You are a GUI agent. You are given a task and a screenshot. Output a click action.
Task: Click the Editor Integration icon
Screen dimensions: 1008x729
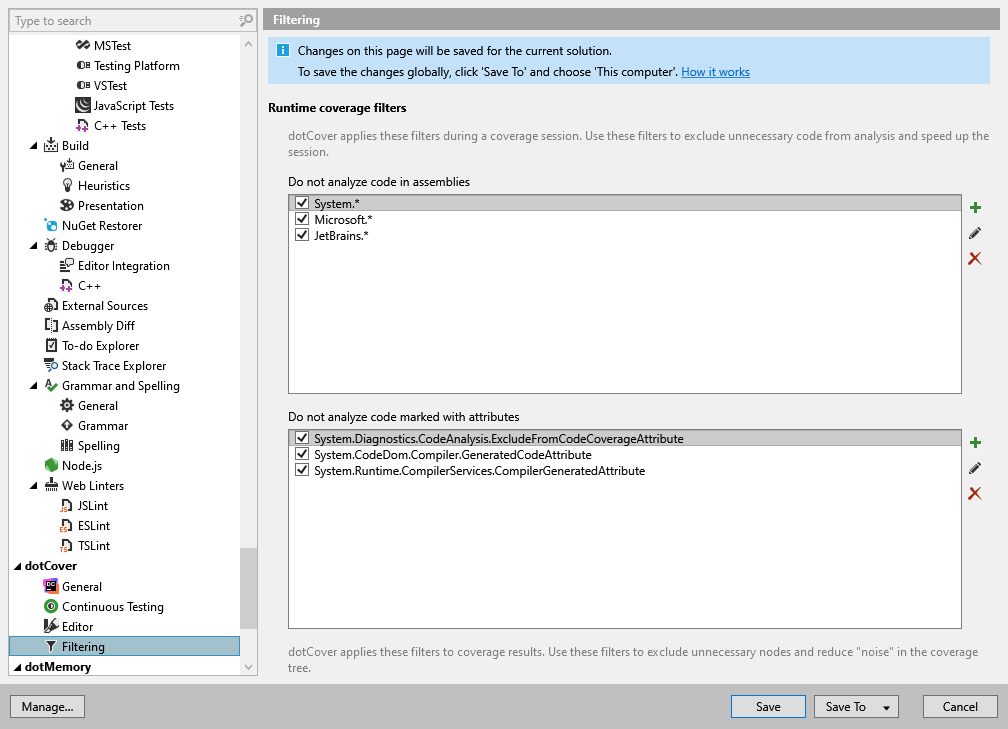coord(67,265)
